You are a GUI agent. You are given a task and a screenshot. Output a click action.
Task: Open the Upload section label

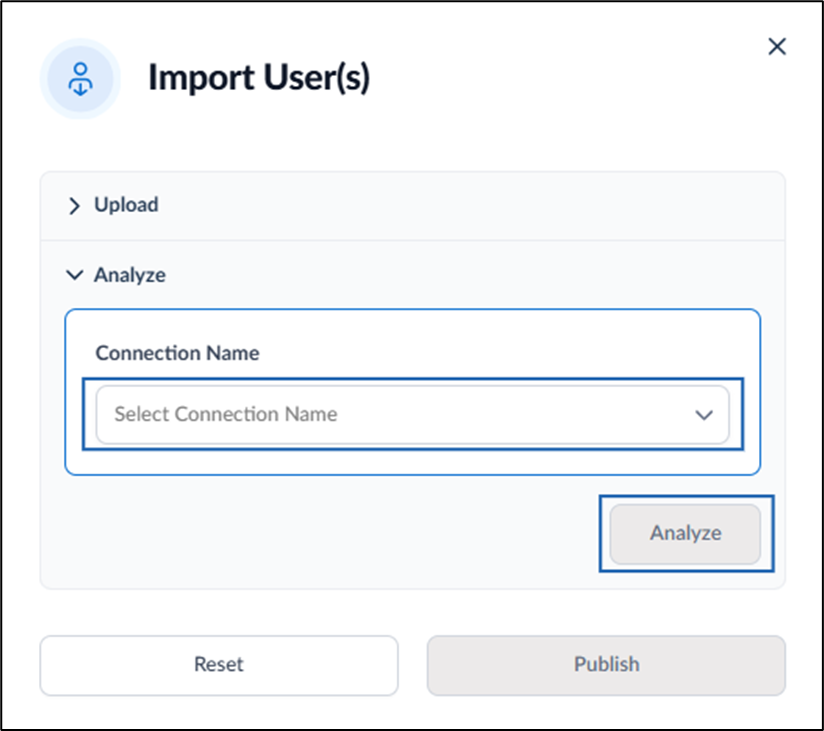point(126,204)
